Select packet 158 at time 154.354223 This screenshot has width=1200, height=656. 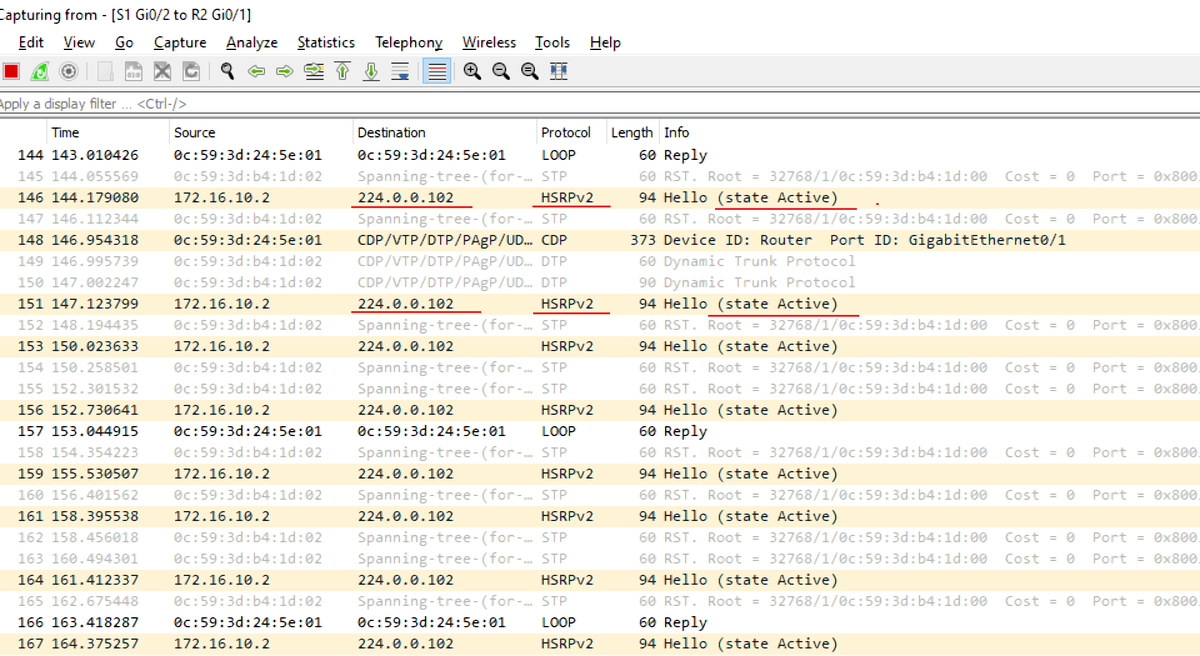(x=600, y=453)
